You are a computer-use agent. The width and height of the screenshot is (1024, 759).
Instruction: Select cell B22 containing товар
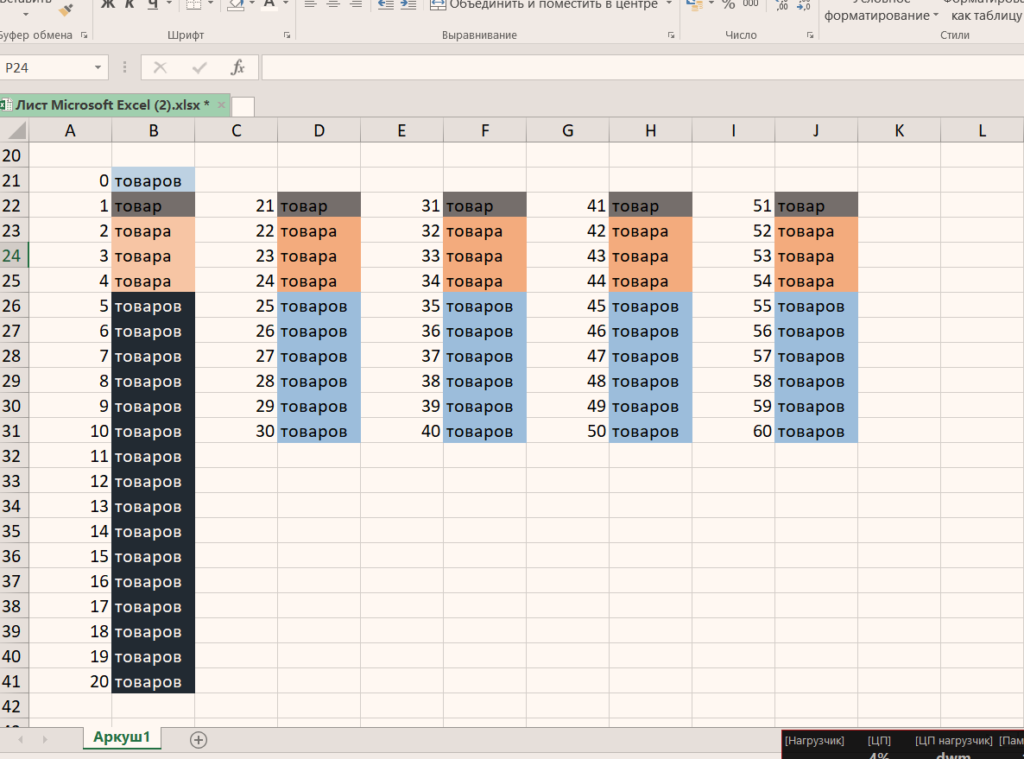click(153, 205)
